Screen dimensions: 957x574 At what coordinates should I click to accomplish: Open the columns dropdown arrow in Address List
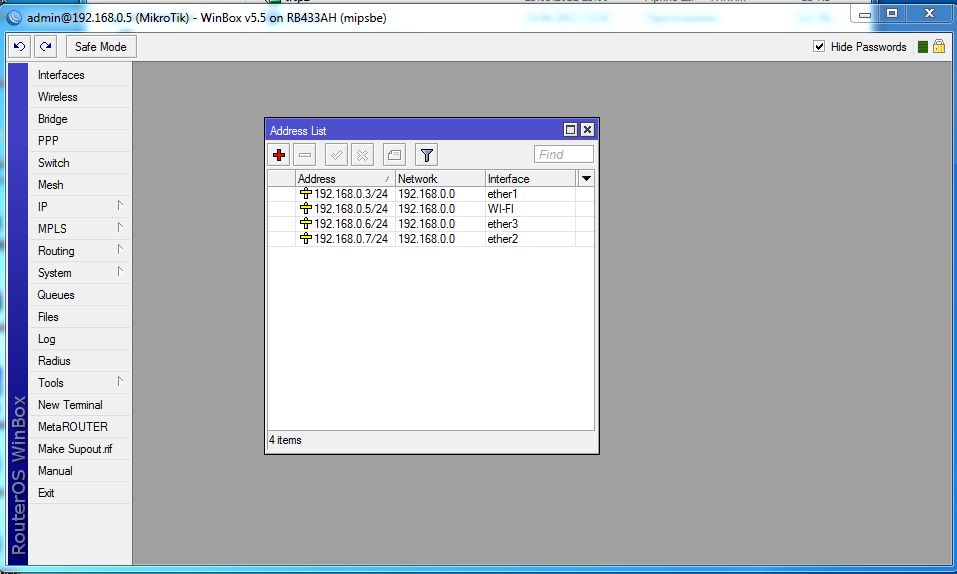point(586,178)
